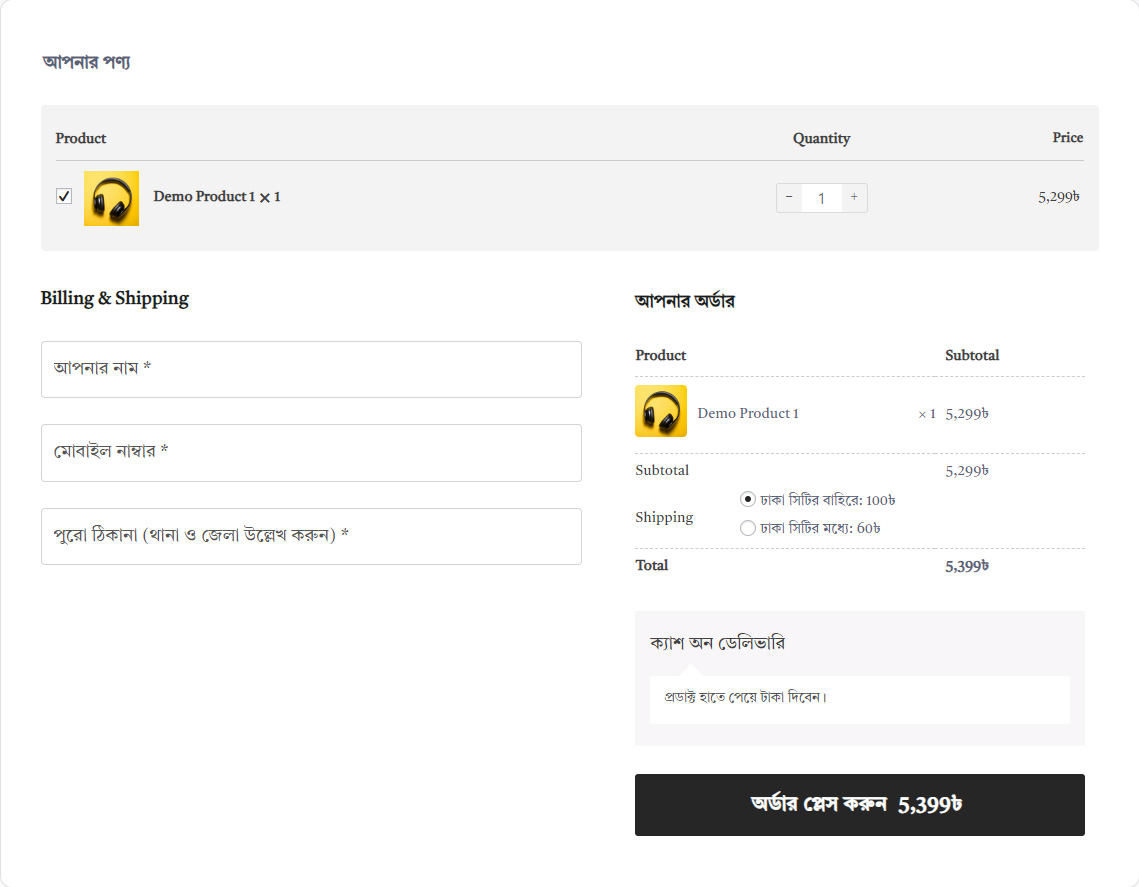Increase quantity with the plus button
This screenshot has height=887, width=1139.
tap(854, 198)
